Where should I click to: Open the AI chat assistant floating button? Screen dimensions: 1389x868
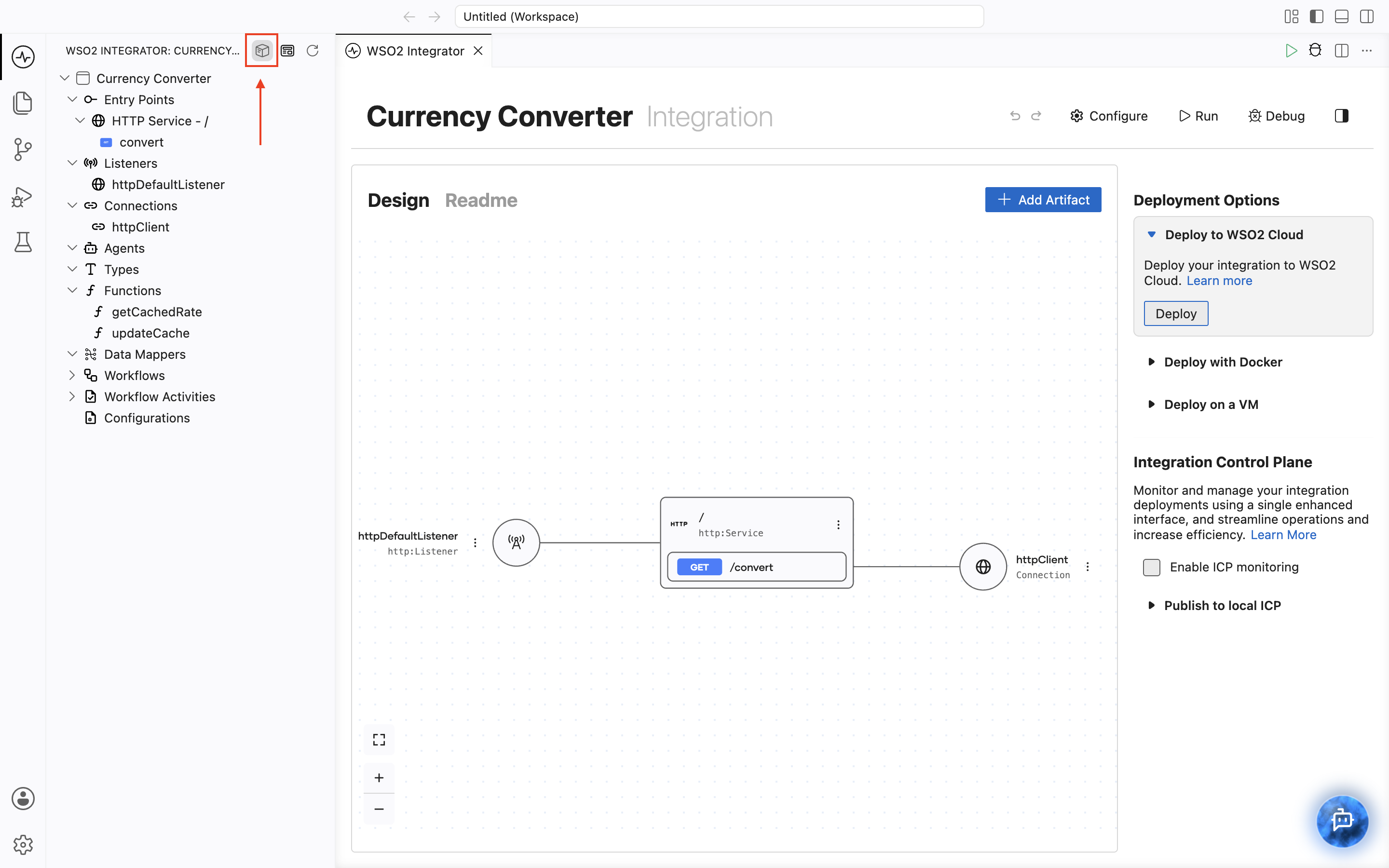coord(1342,821)
